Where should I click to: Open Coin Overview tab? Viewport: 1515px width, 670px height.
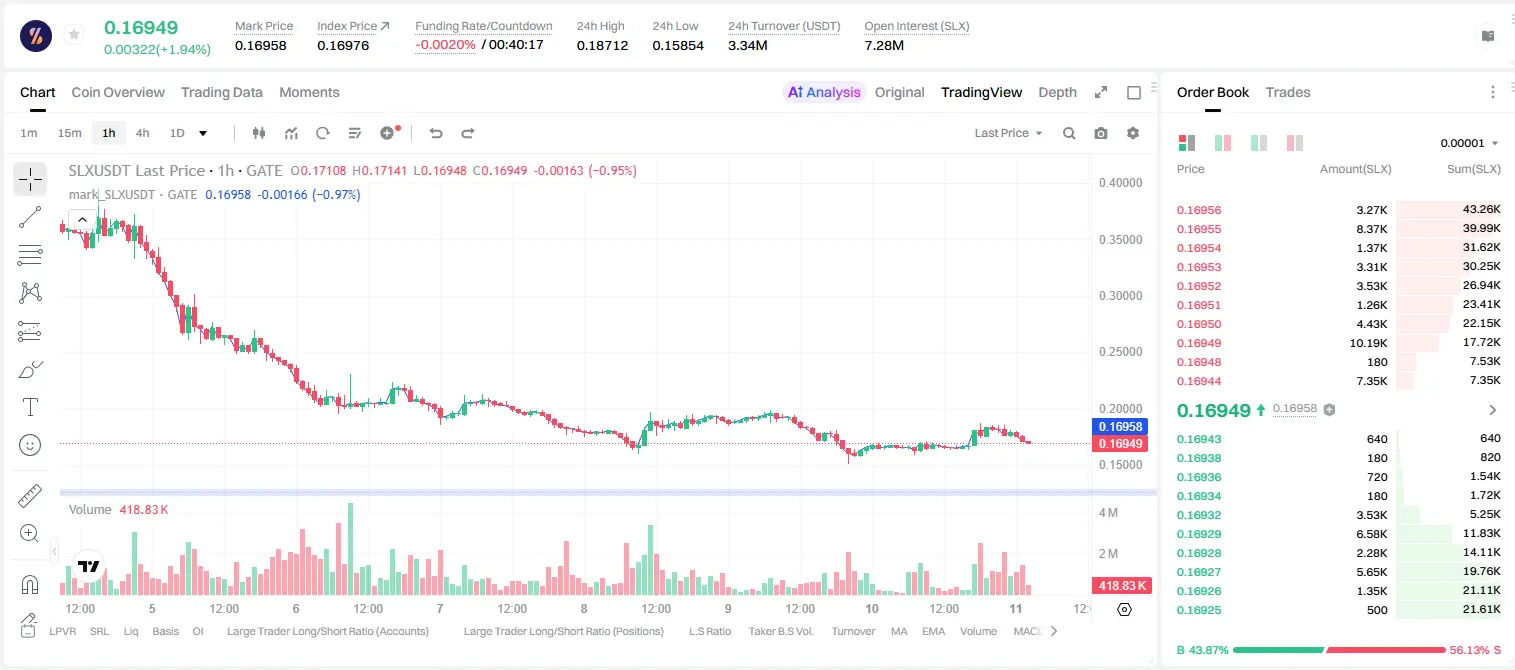[118, 92]
